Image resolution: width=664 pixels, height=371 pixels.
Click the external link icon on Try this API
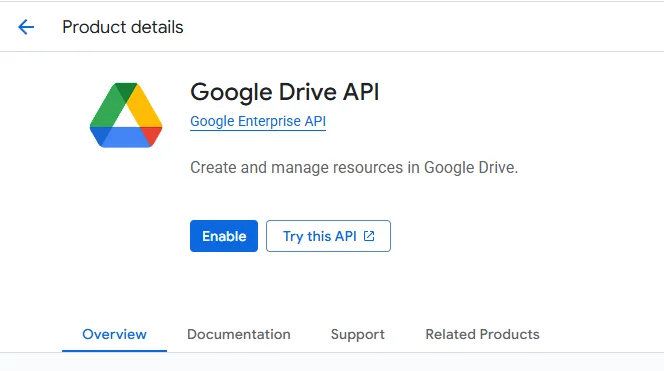[x=369, y=236]
